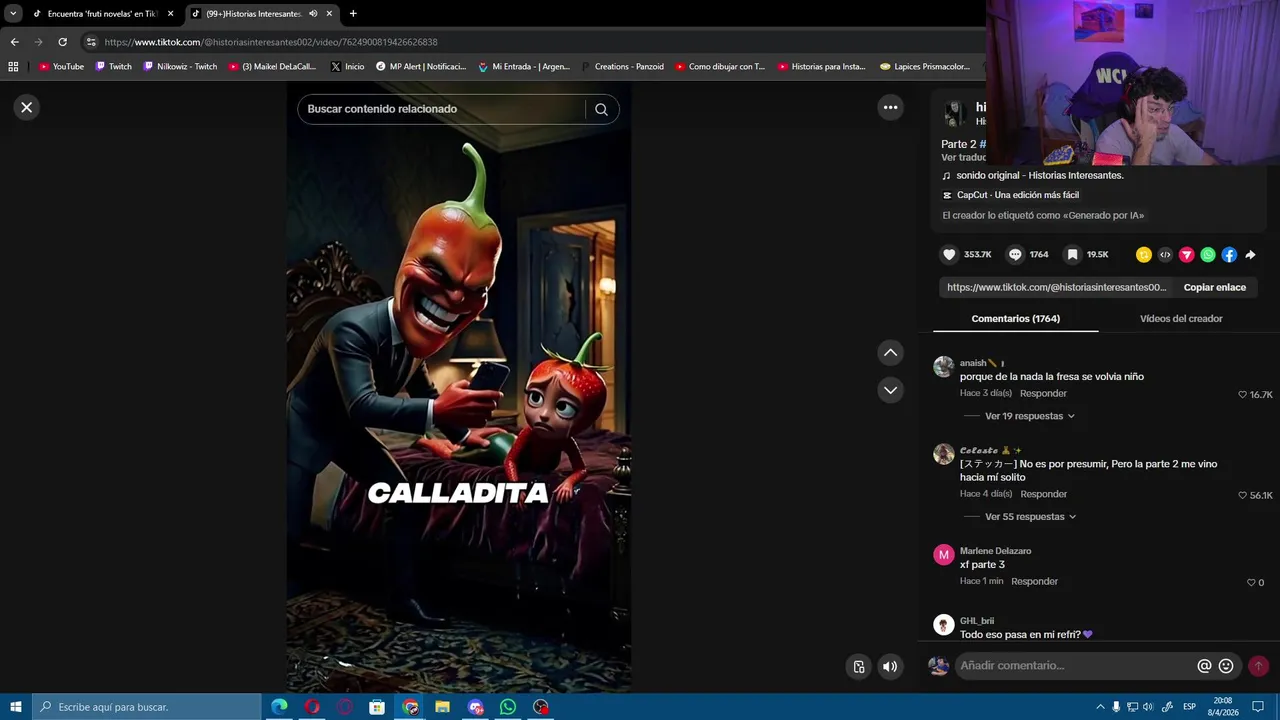Screen dimensions: 1280x720
Task: Open 'MP Alert | Notificaci...' bookmark
Action: point(421,67)
